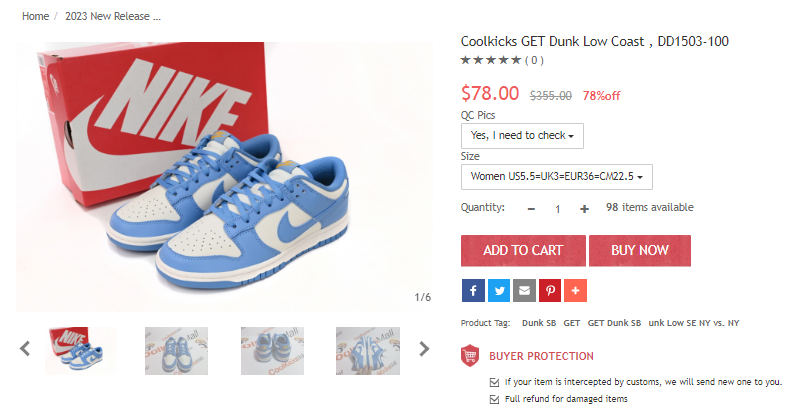Select the GET Dunk SB product tag
This screenshot has height=419, width=799.
[x=614, y=323]
